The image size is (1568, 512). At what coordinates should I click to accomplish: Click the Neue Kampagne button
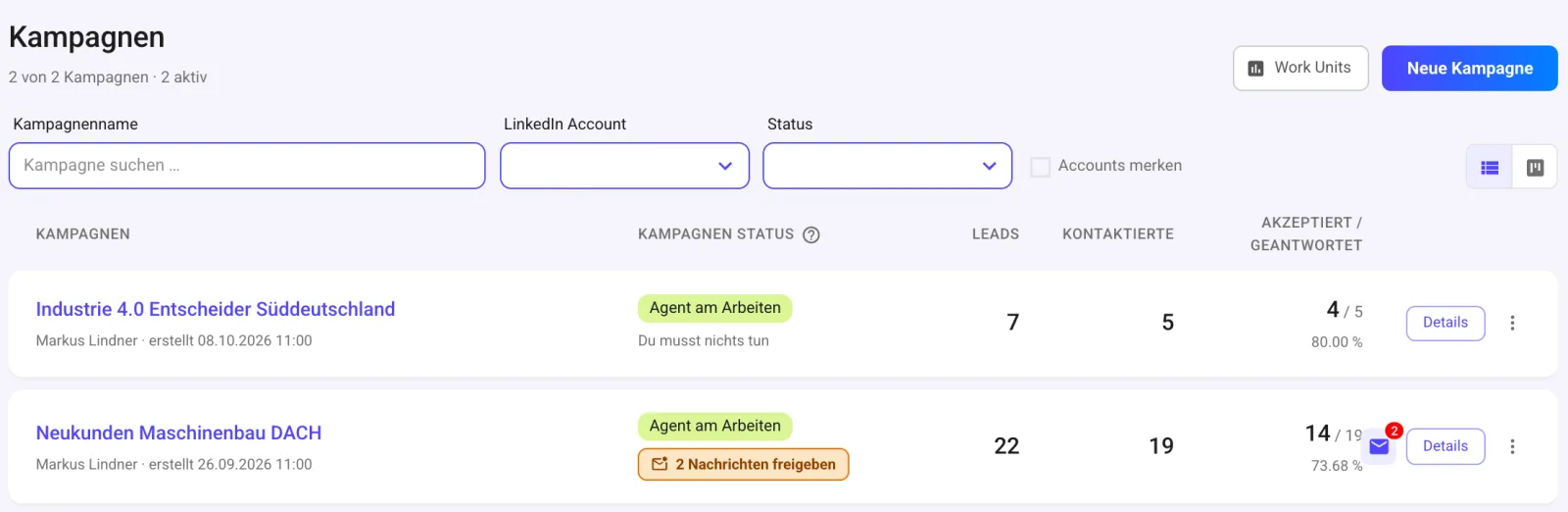pyautogui.click(x=1469, y=68)
